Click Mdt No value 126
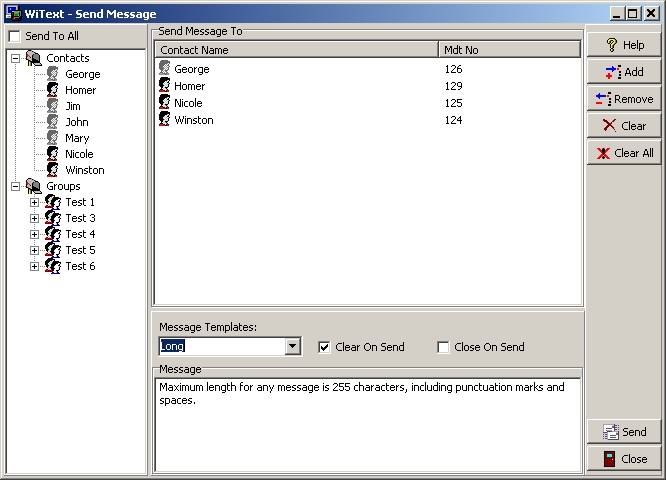 click(453, 69)
